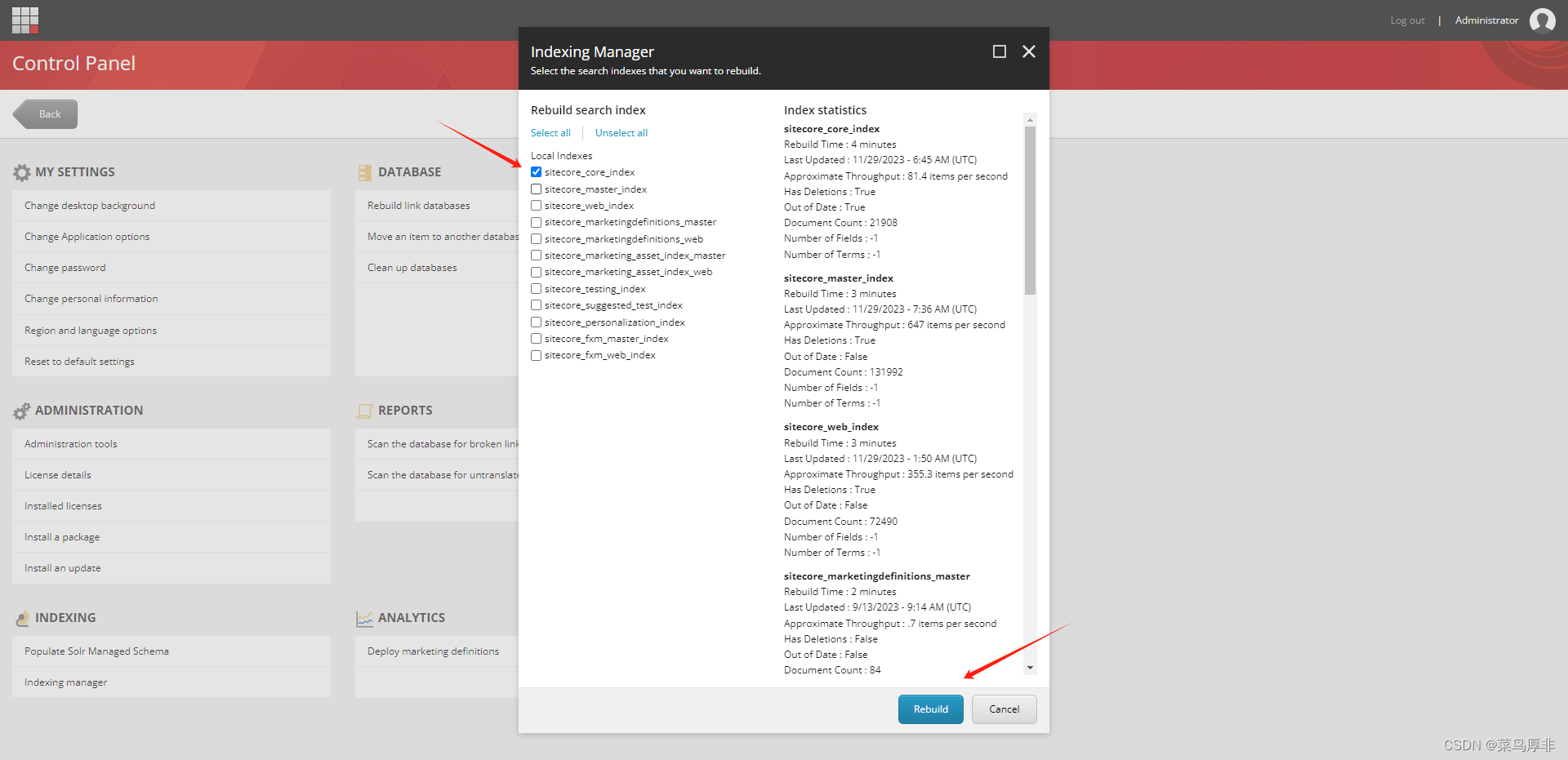The height and width of the screenshot is (760, 1568).
Task: Check the sitecore_testing_index checkbox
Action: tap(537, 289)
